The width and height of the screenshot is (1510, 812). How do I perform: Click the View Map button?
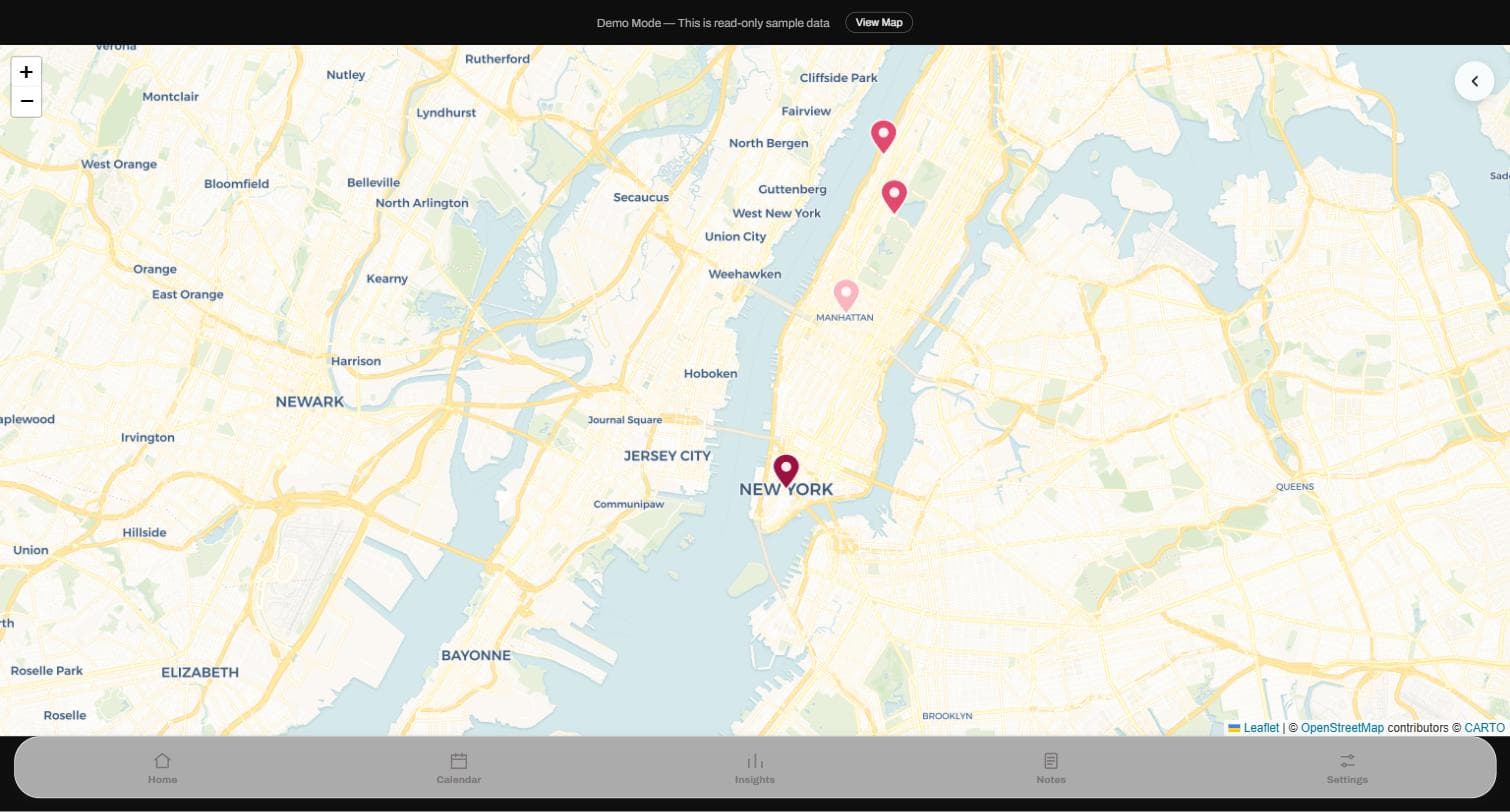point(879,22)
